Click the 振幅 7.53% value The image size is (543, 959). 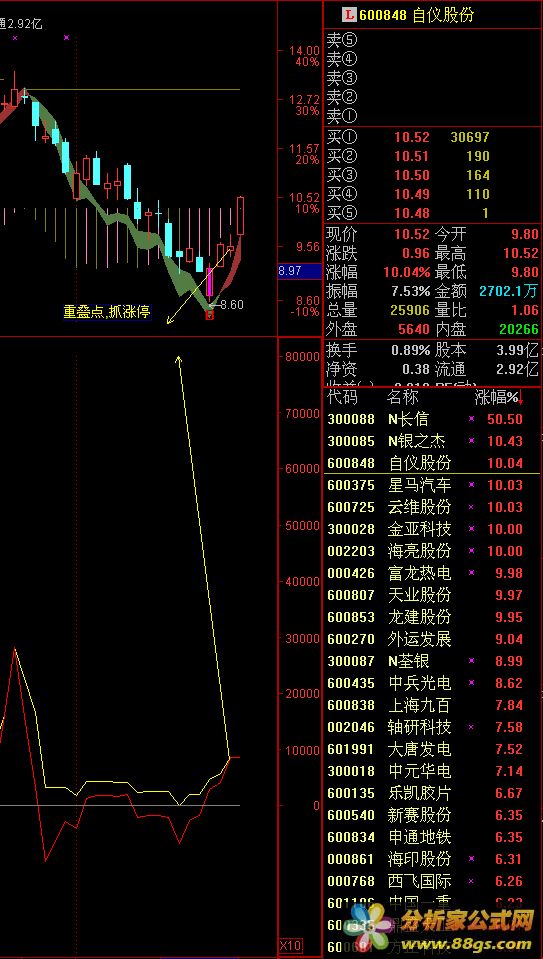pyautogui.click(x=411, y=291)
